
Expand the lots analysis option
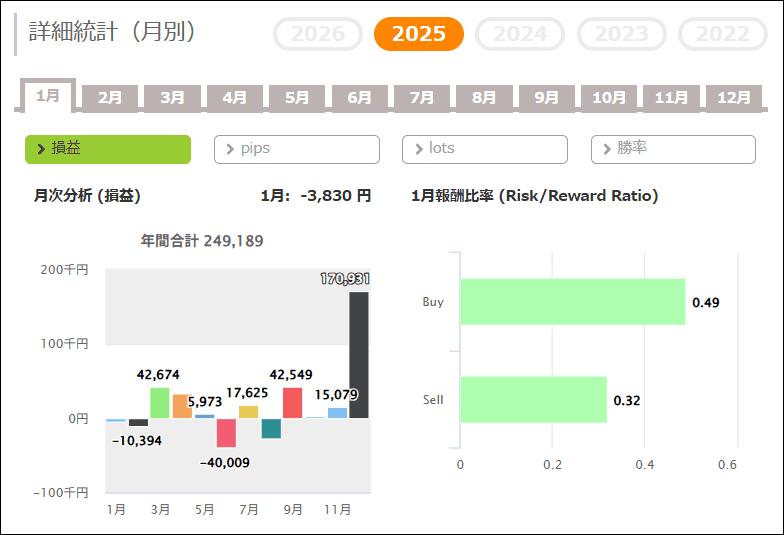click(x=485, y=149)
